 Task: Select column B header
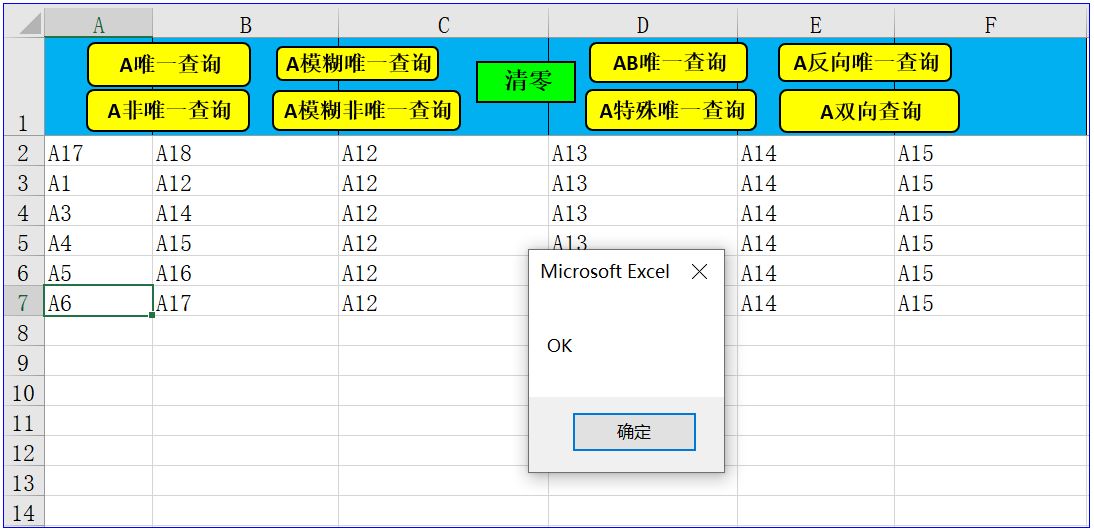pos(246,24)
